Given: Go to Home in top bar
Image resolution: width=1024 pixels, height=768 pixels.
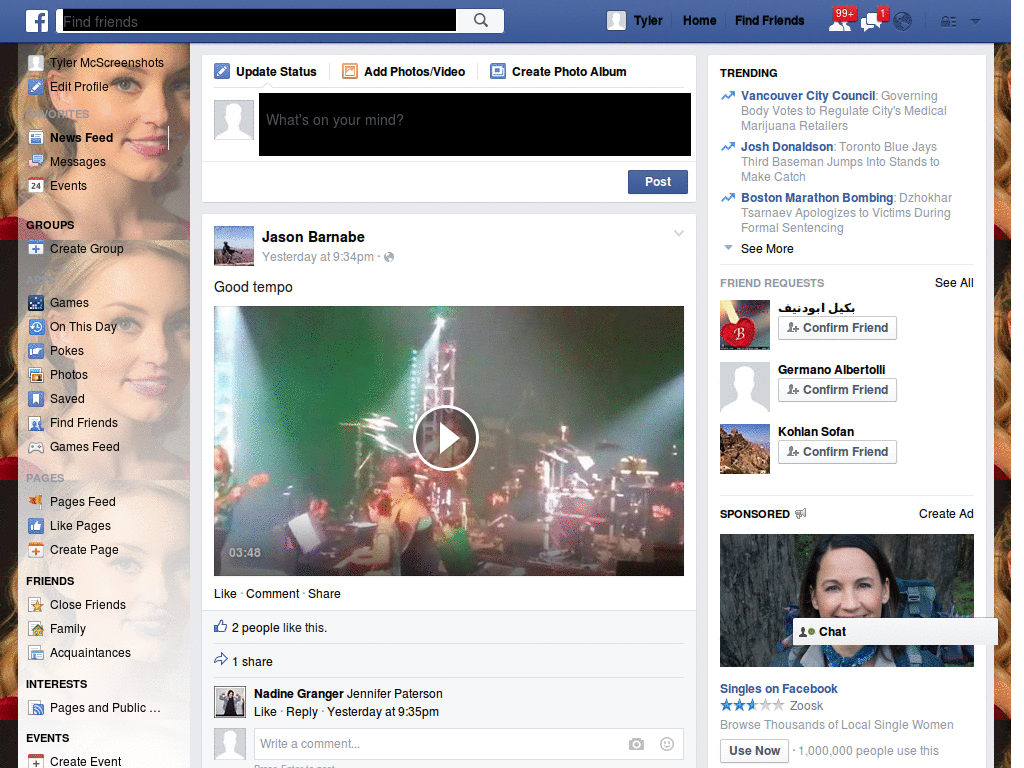Looking at the screenshot, I should (x=699, y=21).
